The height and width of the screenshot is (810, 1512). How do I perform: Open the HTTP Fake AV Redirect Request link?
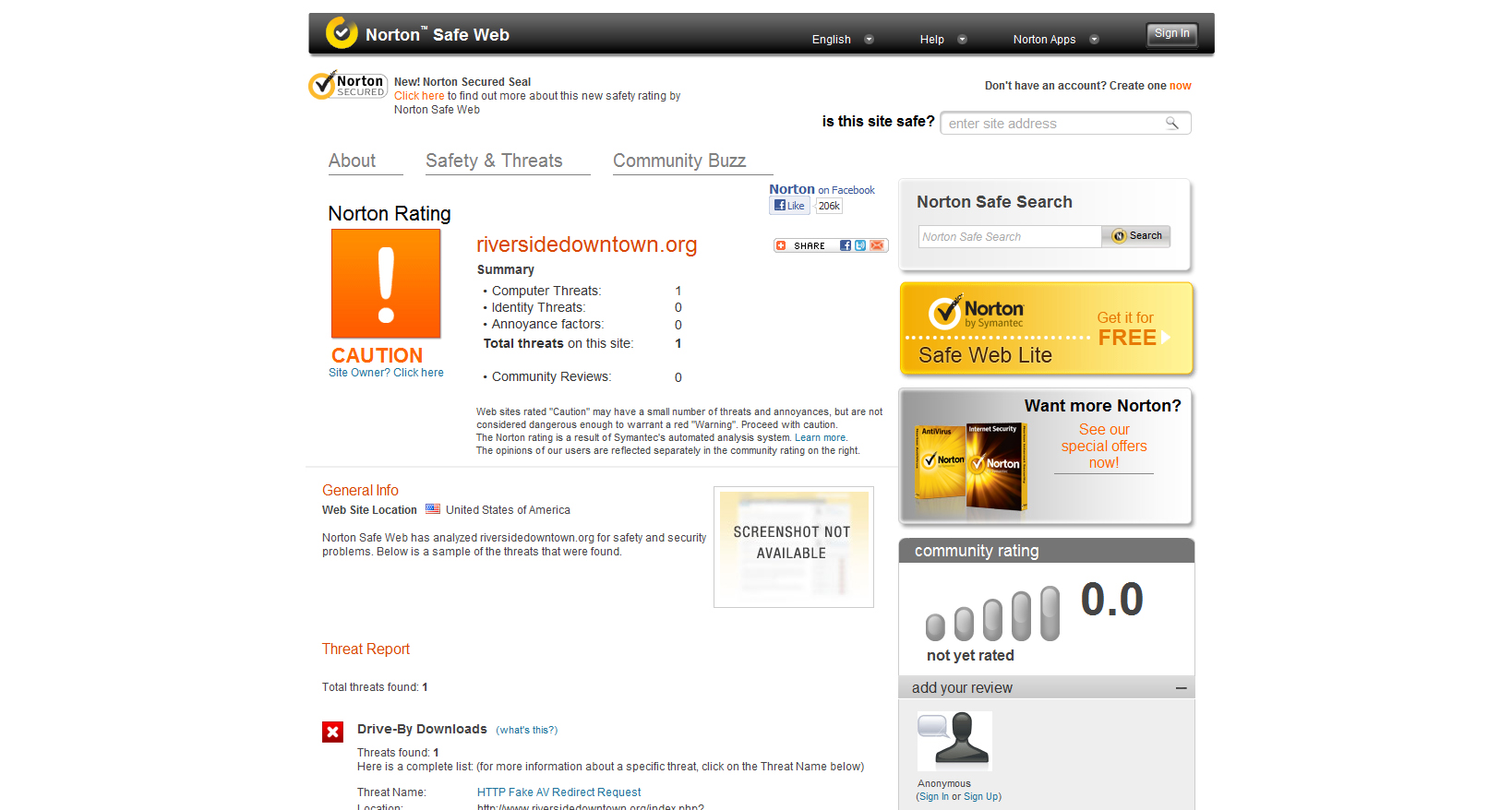click(558, 792)
